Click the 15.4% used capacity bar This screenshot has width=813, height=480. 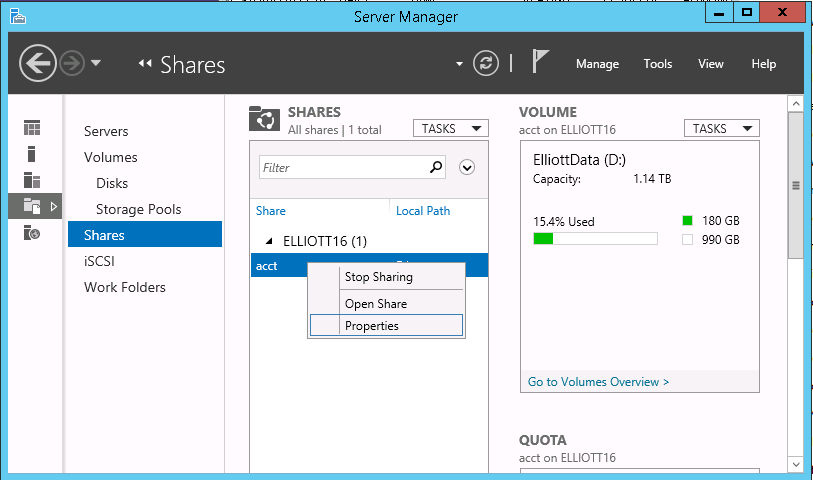[595, 238]
